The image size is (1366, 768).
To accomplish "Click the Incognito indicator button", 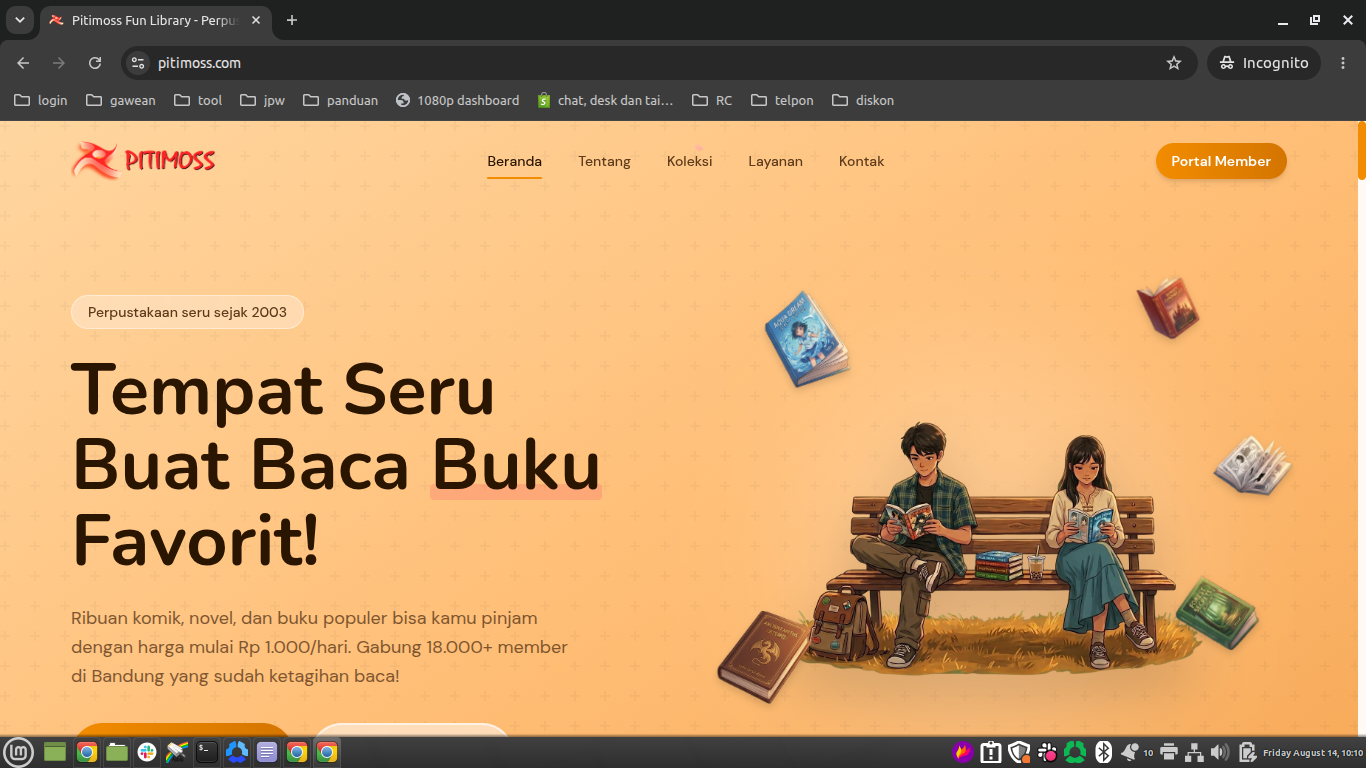I will 1264,63.
